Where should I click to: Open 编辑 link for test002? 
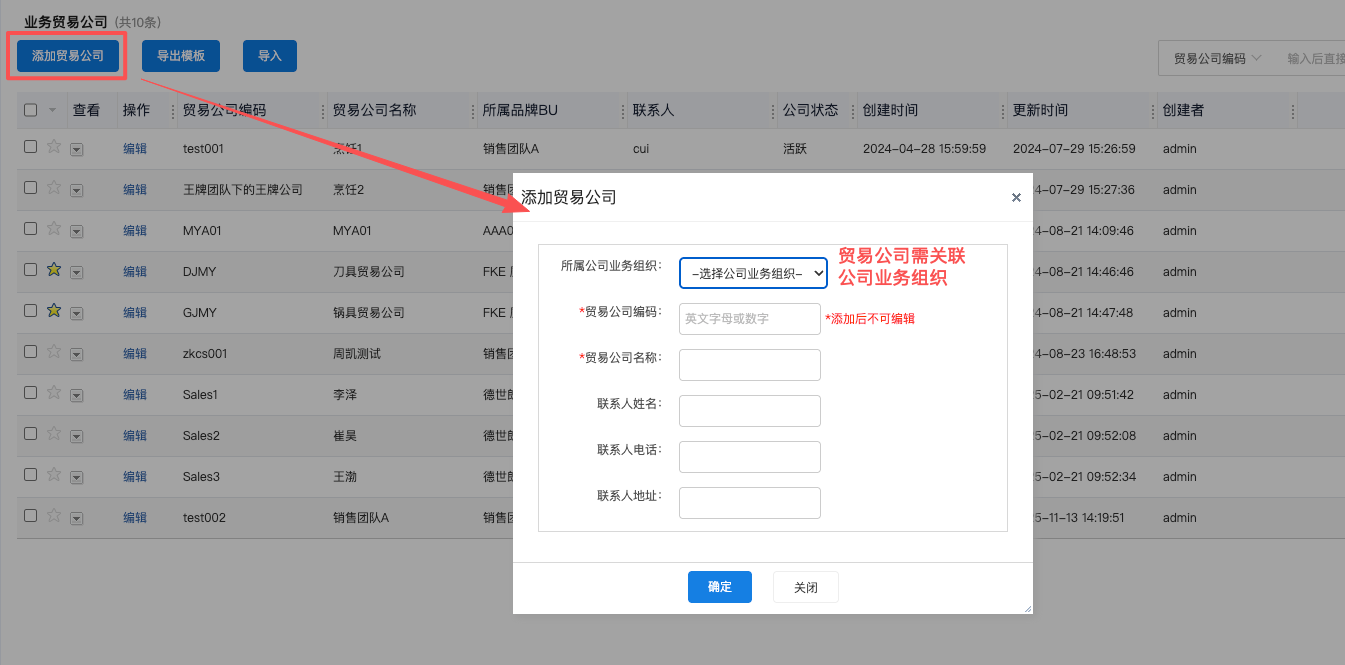pyautogui.click(x=135, y=517)
